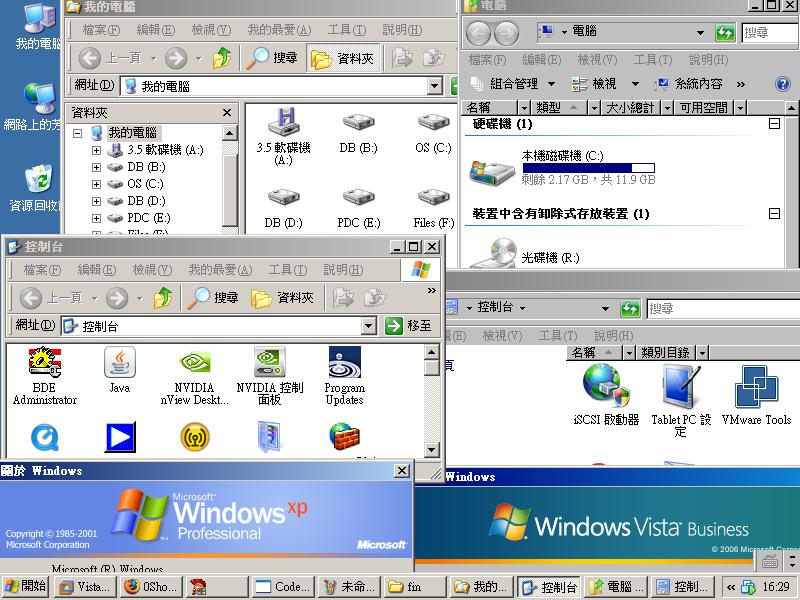800x600 pixels.
Task: Show 資料夾 pane in front 控制台 window
Action: [282, 297]
